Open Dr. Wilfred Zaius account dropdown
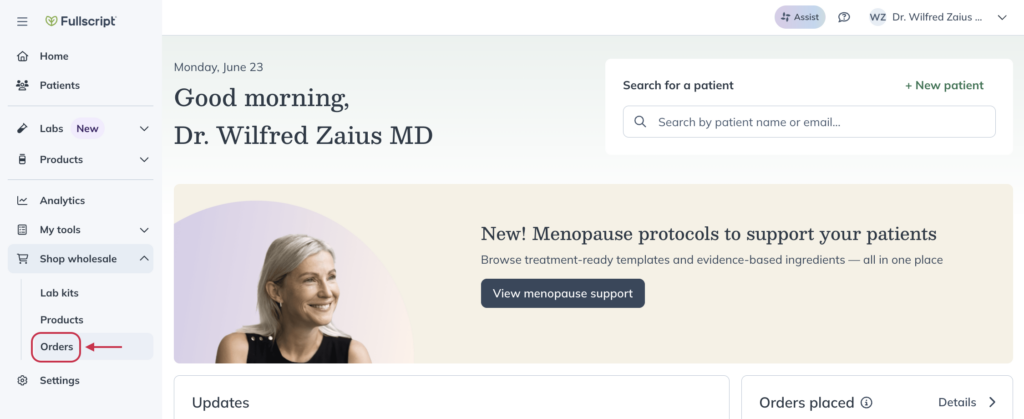 938,18
